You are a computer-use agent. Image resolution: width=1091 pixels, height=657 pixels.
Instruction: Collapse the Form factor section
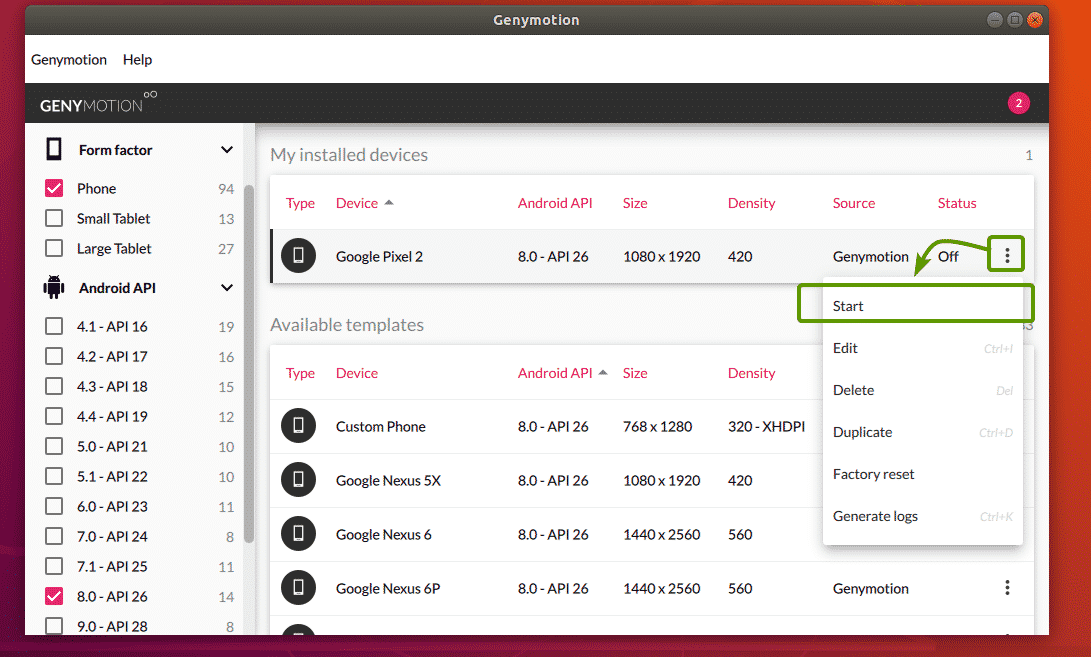(x=227, y=150)
